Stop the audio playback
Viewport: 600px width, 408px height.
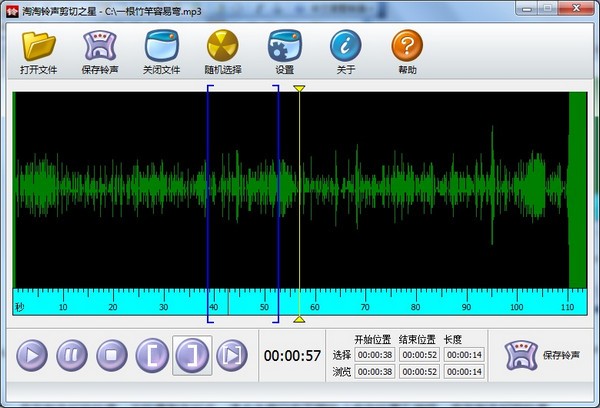click(x=111, y=355)
